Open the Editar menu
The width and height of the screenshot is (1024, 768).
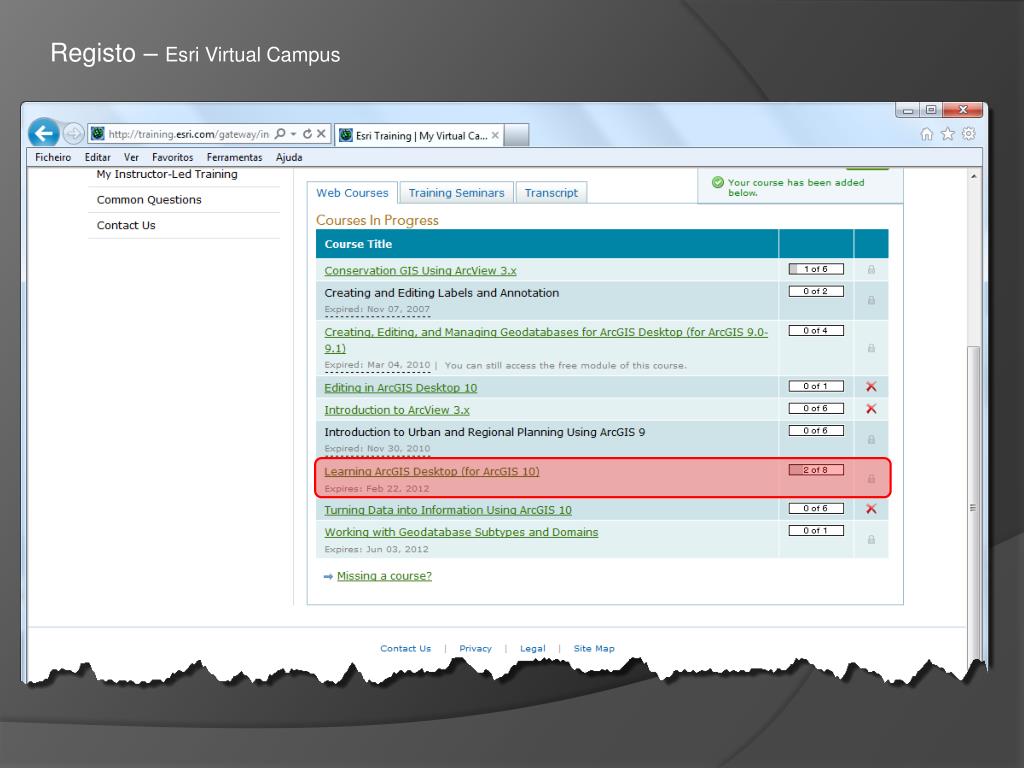[97, 157]
